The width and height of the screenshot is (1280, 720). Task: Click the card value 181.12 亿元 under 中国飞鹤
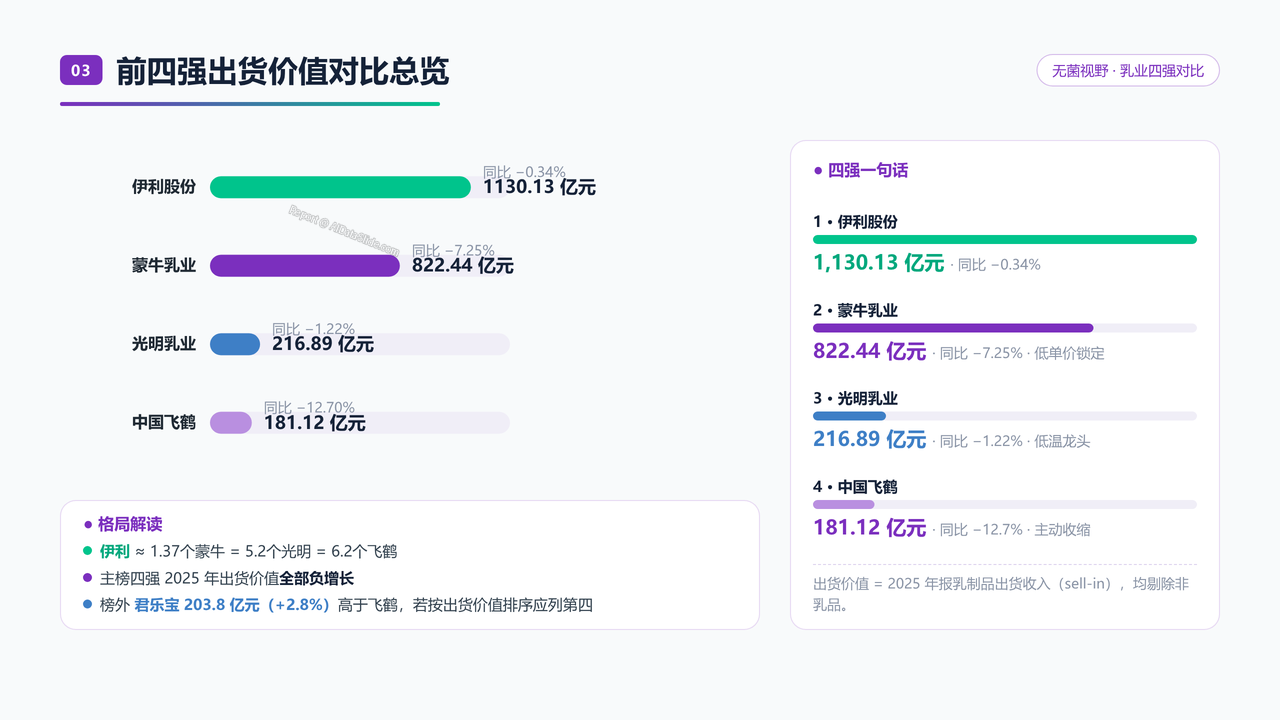[x=870, y=528]
